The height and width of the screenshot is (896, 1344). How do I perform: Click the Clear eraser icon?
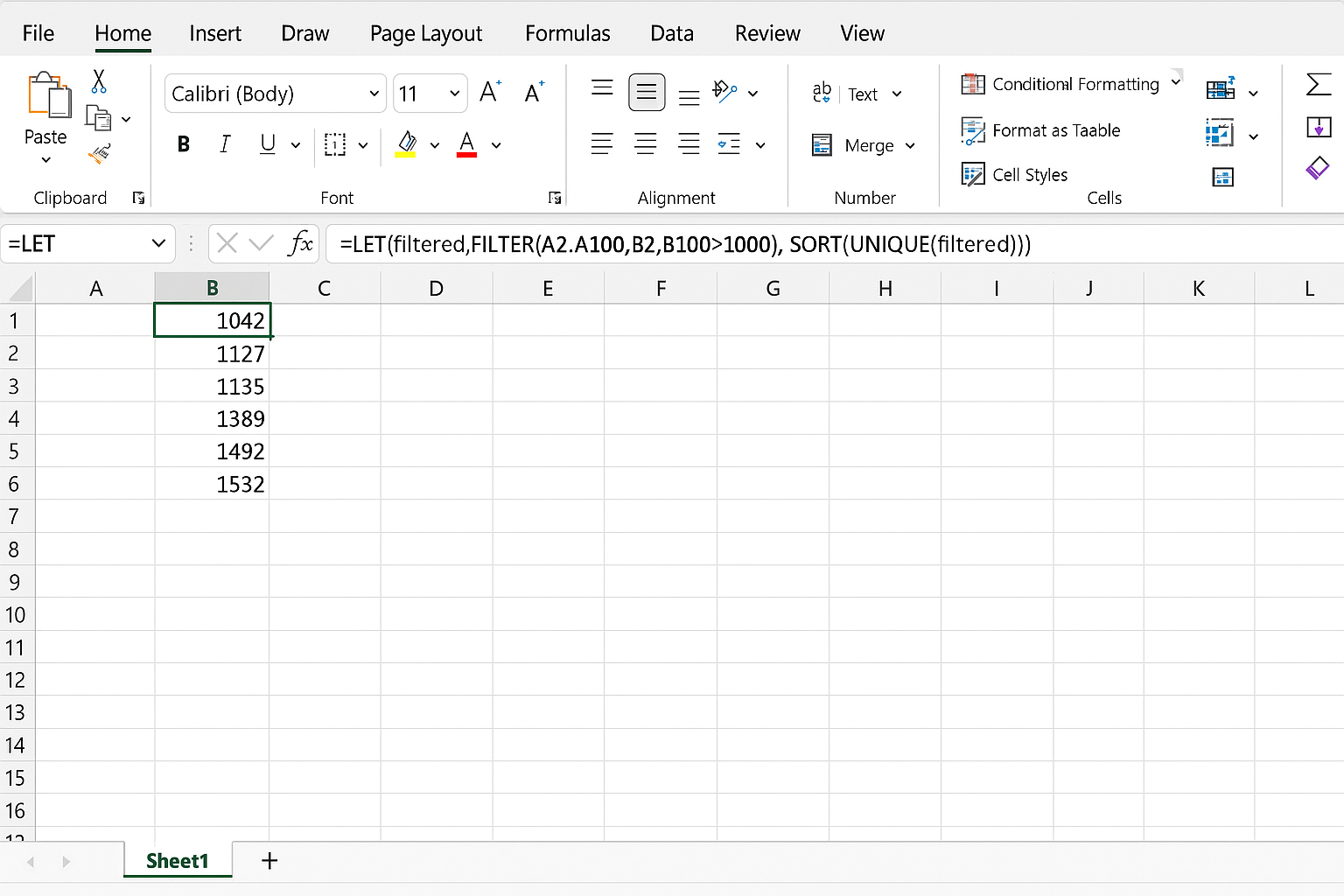tap(1318, 167)
